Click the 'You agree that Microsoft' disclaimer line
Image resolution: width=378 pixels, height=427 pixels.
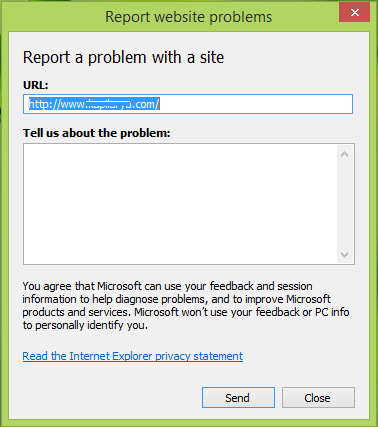(x=167, y=286)
